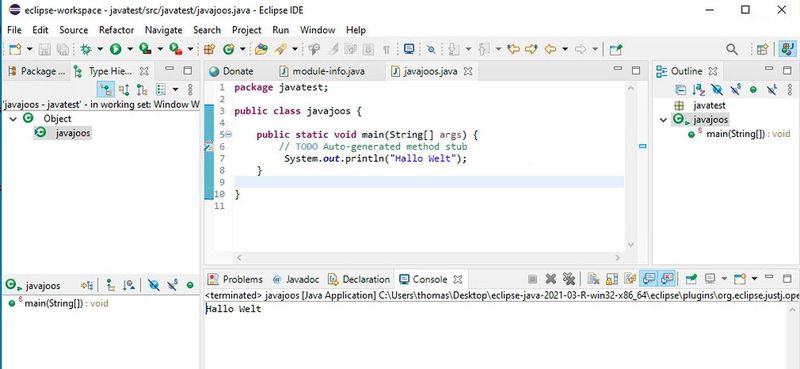Select main(String[]) in the Outline view

(738, 134)
